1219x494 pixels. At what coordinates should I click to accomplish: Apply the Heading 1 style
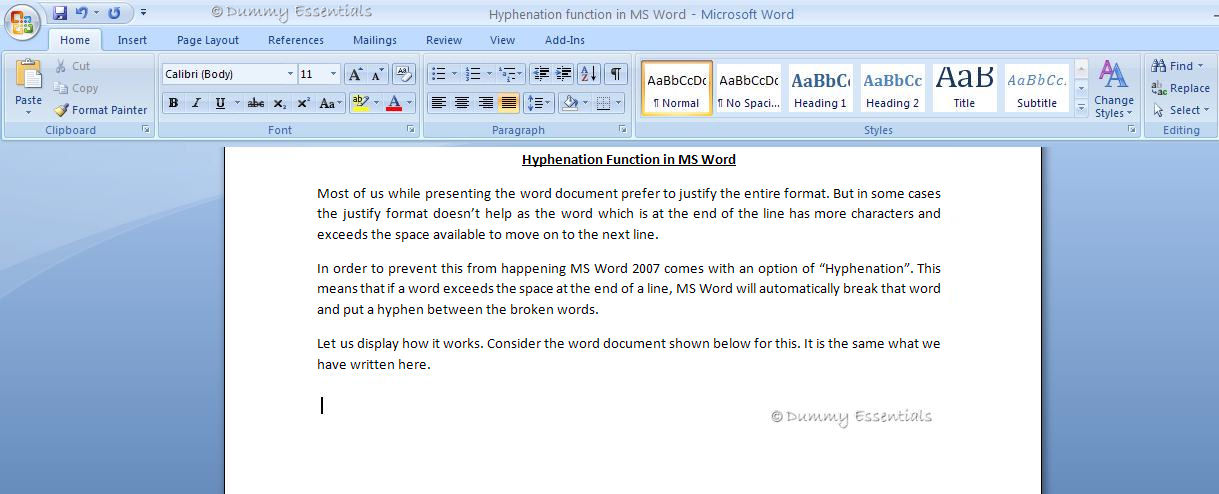(x=820, y=88)
